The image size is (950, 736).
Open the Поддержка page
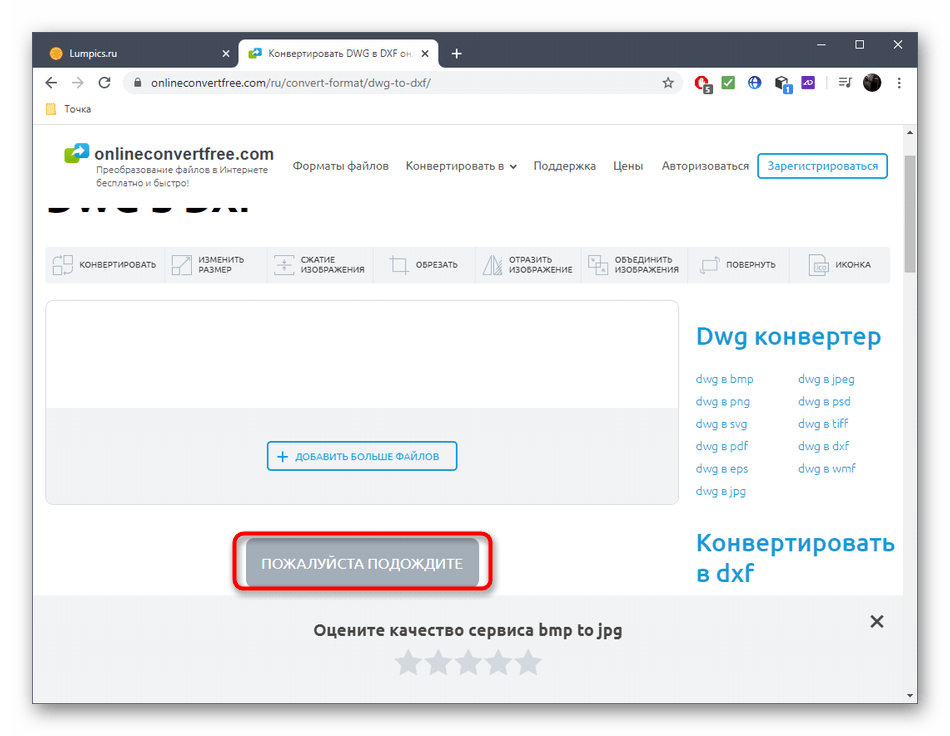(564, 166)
